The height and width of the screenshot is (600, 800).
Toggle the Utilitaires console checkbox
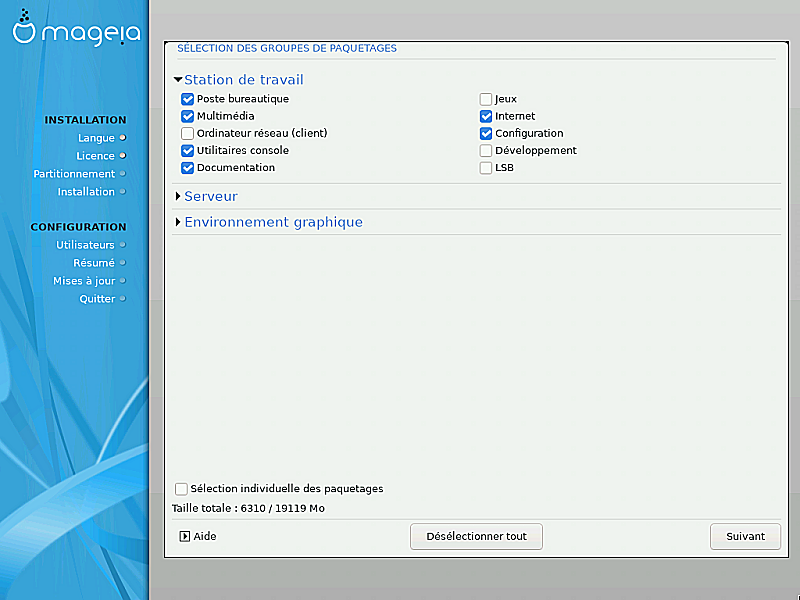pyautogui.click(x=187, y=150)
